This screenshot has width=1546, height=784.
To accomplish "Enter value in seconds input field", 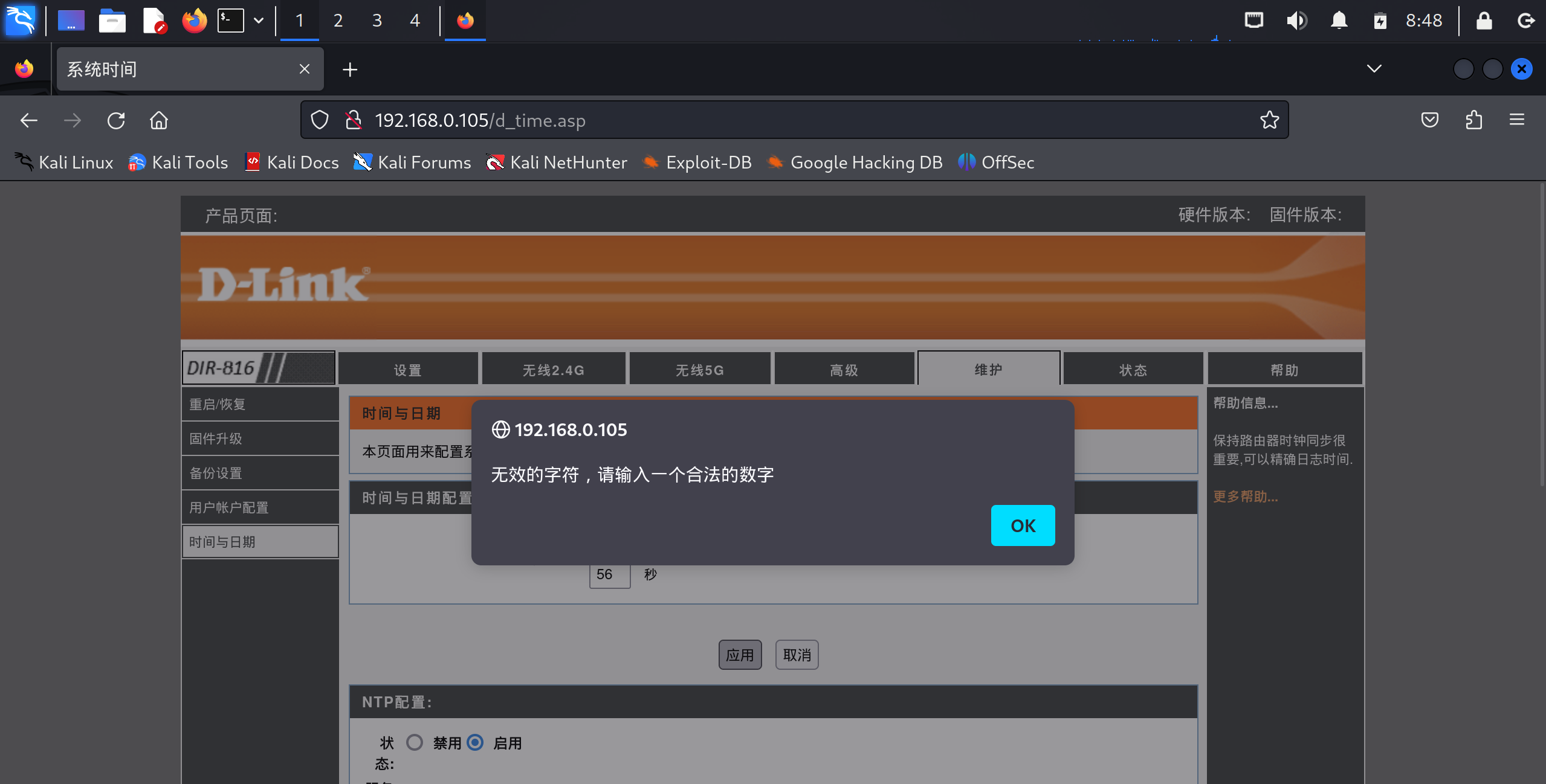I will click(606, 574).
